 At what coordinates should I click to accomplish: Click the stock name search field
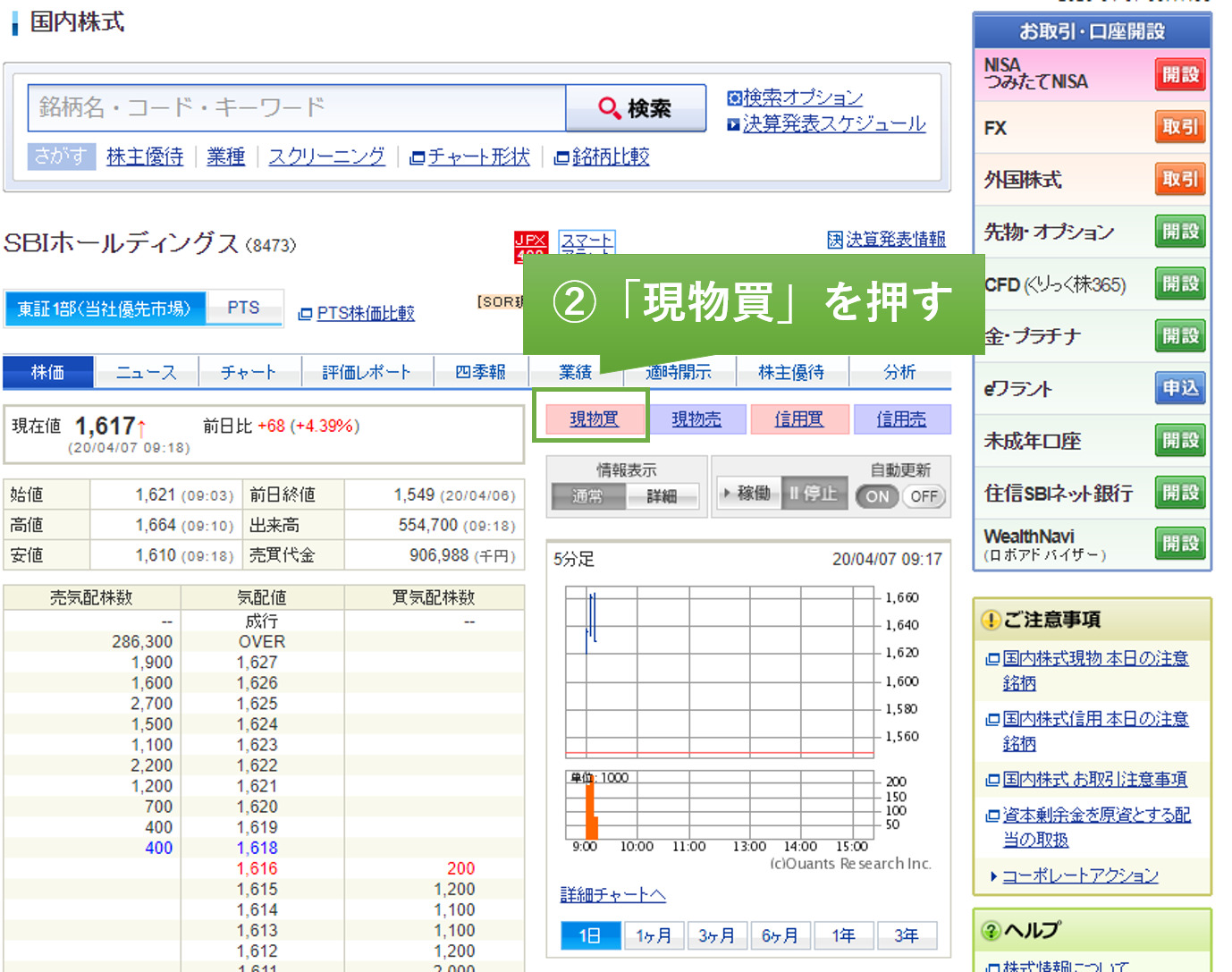coord(297,108)
